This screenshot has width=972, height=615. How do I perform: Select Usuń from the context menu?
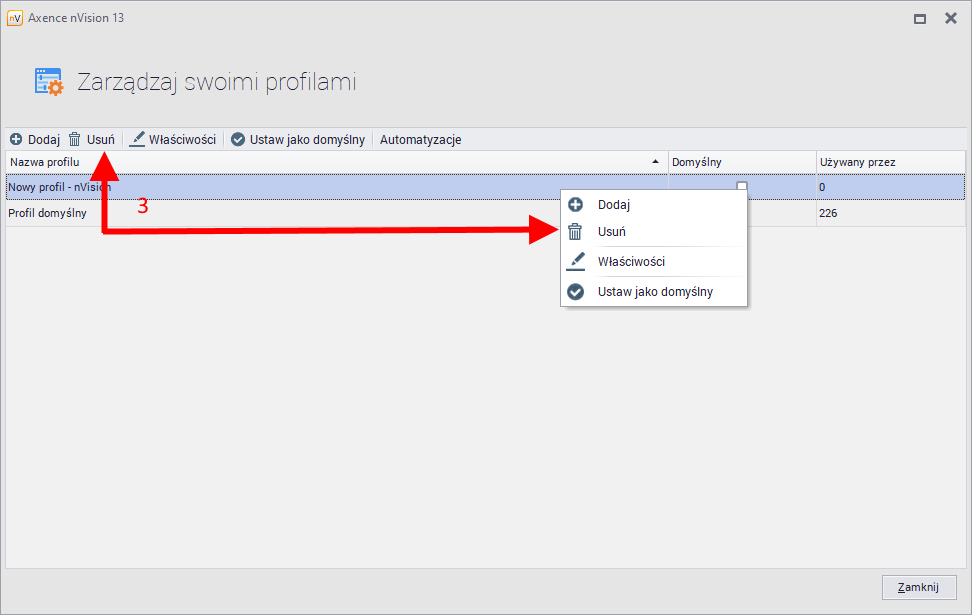coord(612,232)
